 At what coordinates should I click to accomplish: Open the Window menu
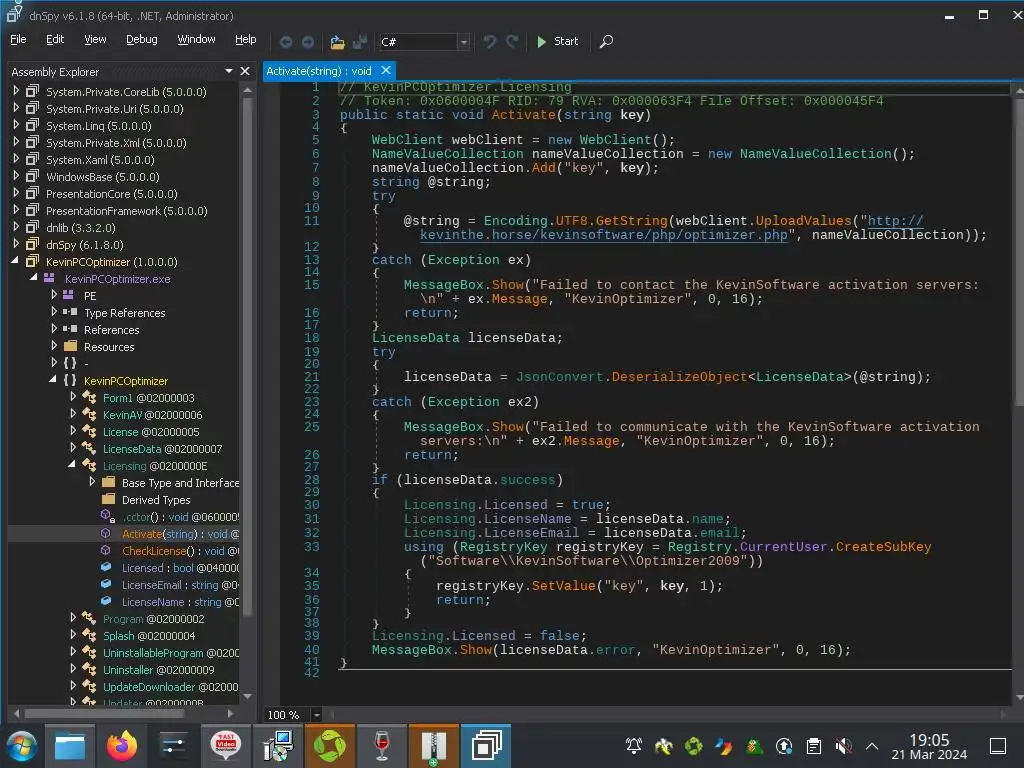tap(196, 39)
